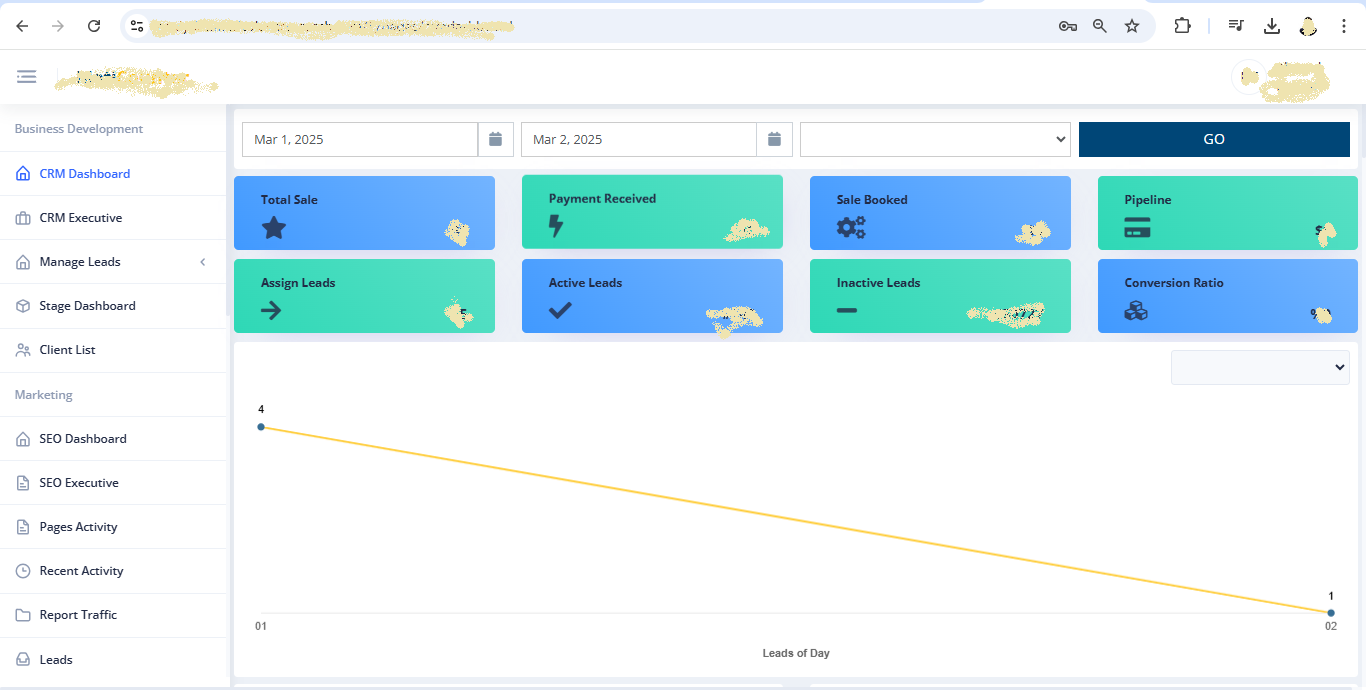Click the Assign Leads arrow icon
Screen dimensions: 1366x690
pos(270,311)
